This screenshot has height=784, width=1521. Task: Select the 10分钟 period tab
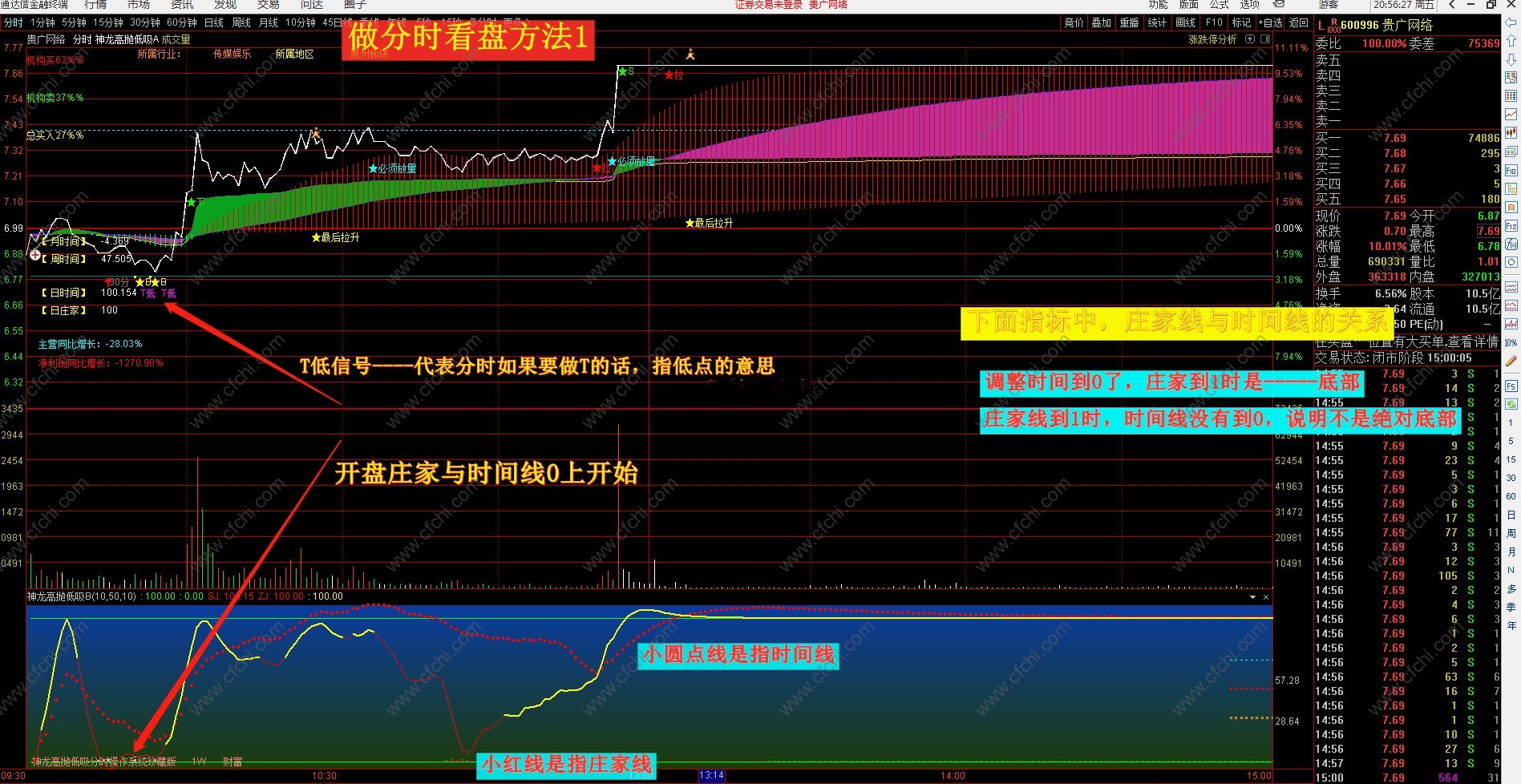tap(301, 22)
